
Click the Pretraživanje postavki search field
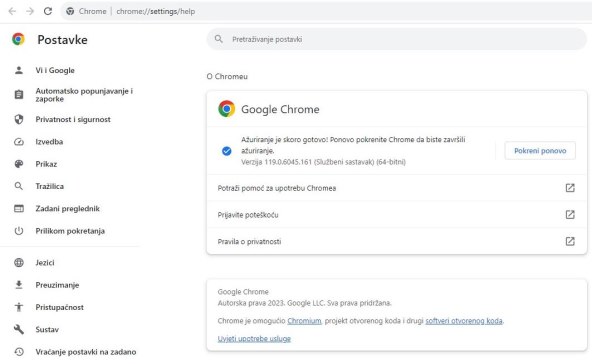click(396, 39)
